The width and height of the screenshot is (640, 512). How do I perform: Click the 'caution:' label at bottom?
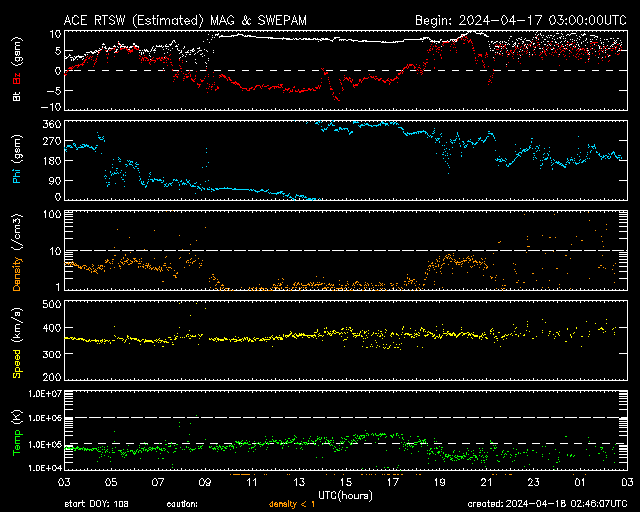click(x=182, y=505)
